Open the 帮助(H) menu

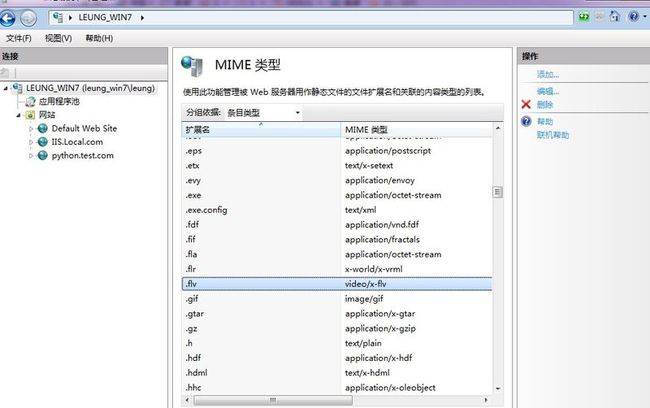pos(99,38)
